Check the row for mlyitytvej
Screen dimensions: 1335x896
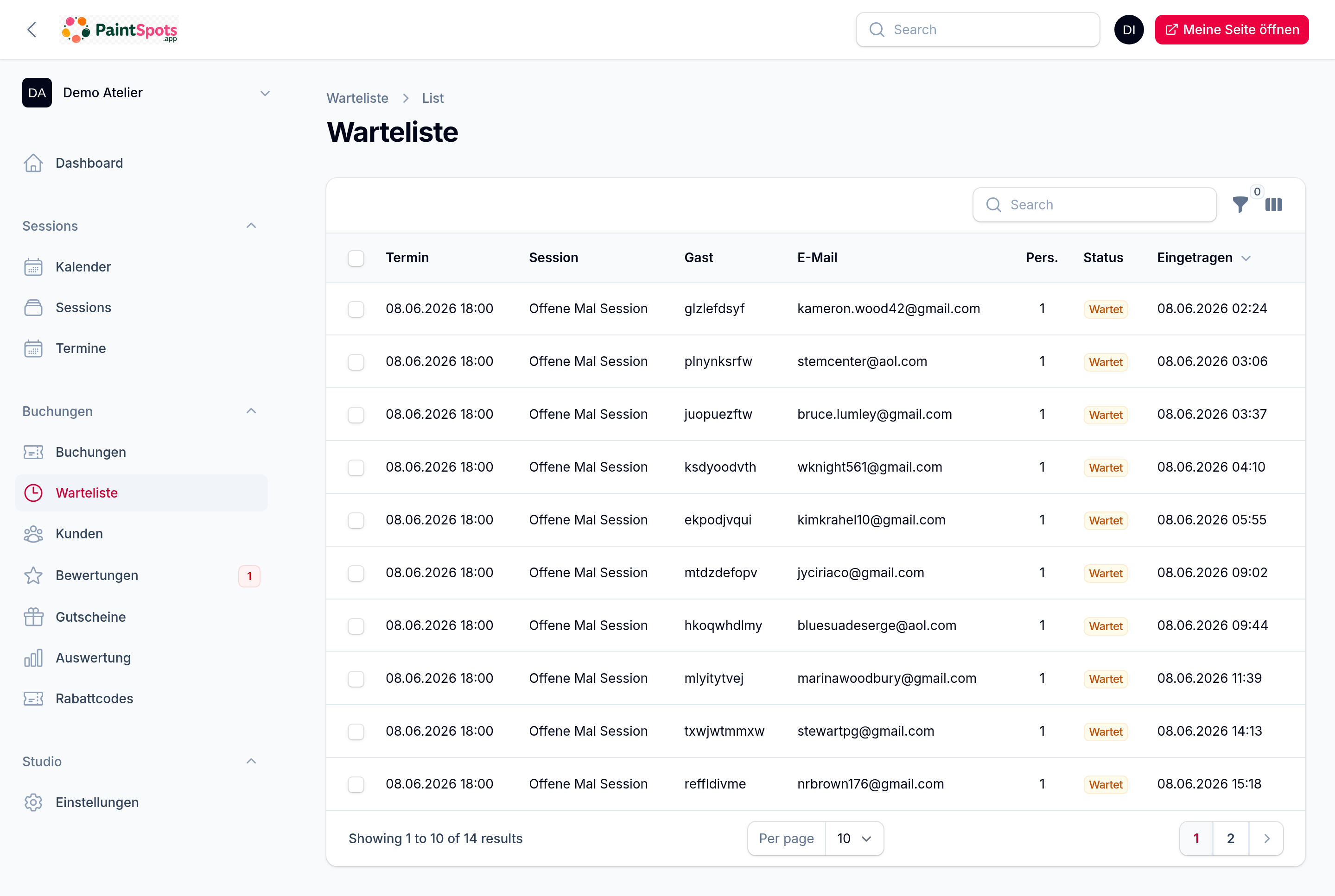[356, 679]
